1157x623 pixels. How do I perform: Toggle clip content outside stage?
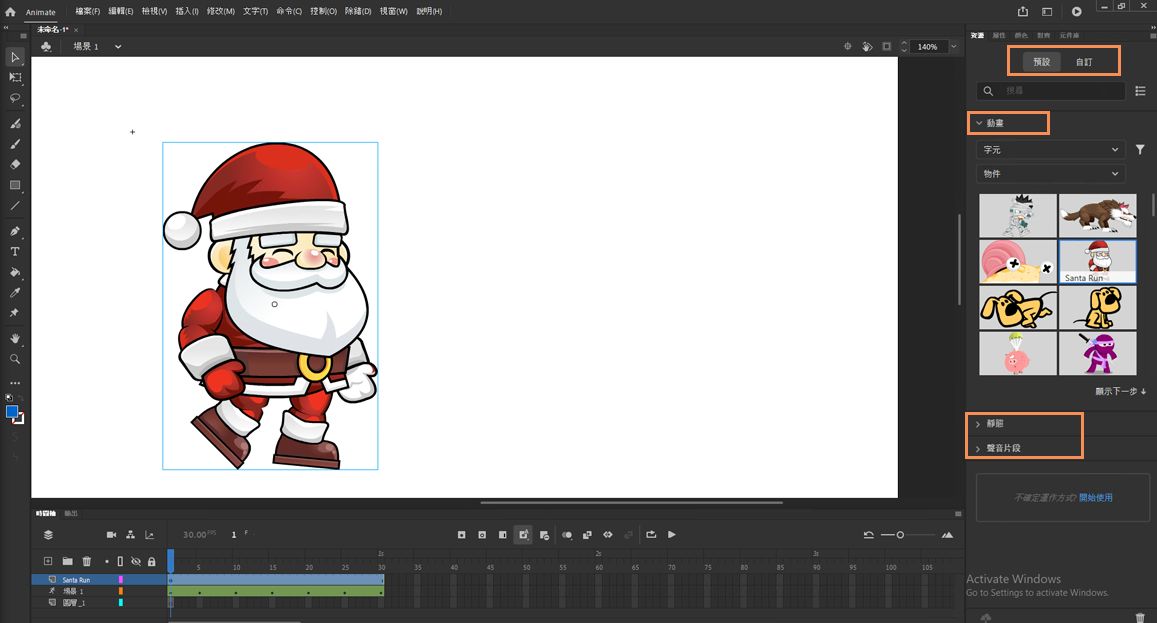point(887,47)
